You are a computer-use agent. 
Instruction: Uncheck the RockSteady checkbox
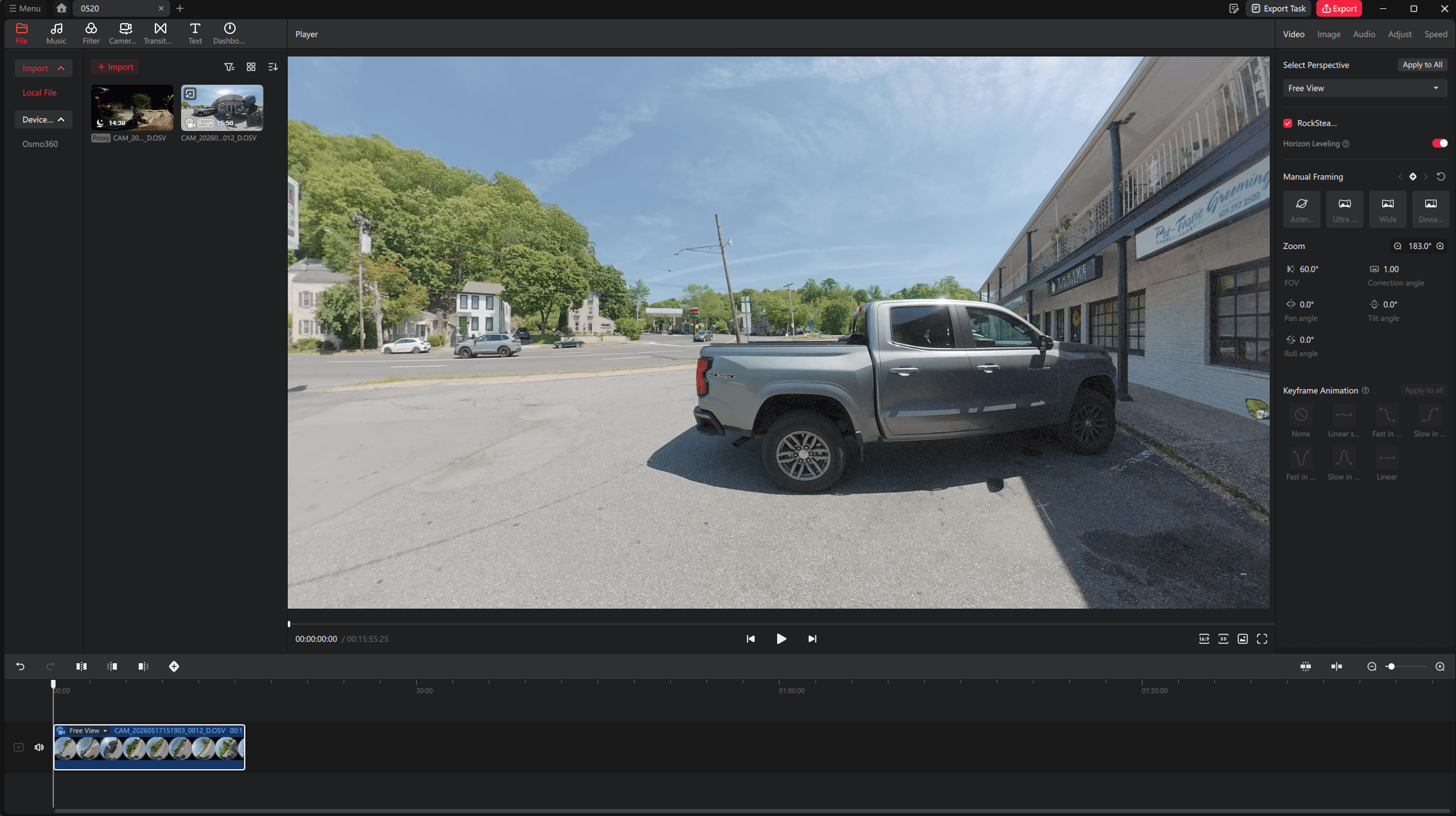tap(1288, 123)
